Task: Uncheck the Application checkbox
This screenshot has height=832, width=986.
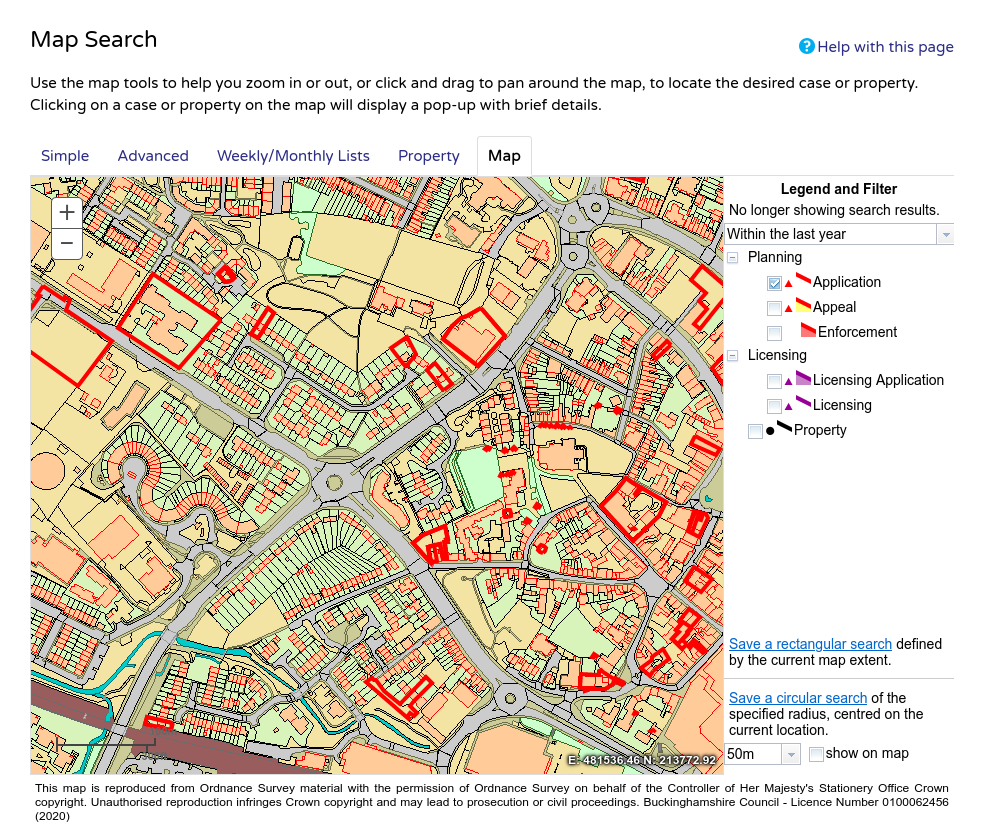Action: (x=774, y=283)
